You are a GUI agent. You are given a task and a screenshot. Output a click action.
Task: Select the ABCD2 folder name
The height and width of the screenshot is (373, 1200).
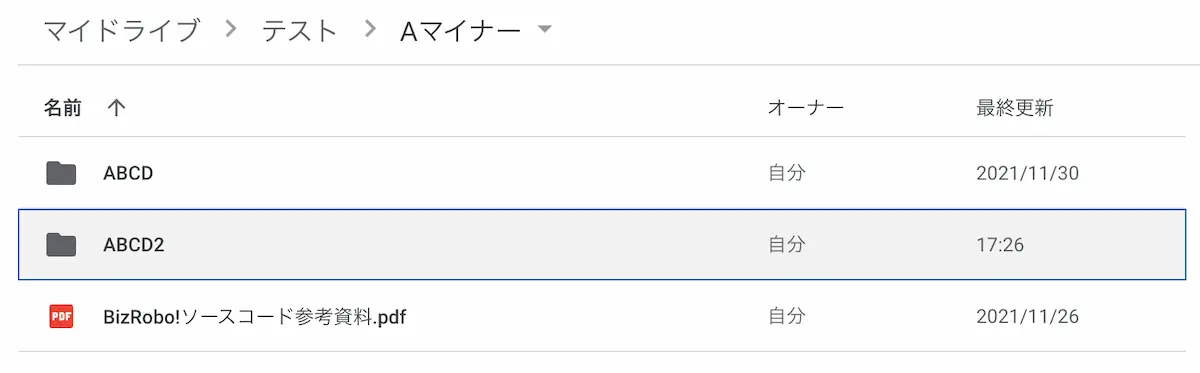(x=133, y=244)
